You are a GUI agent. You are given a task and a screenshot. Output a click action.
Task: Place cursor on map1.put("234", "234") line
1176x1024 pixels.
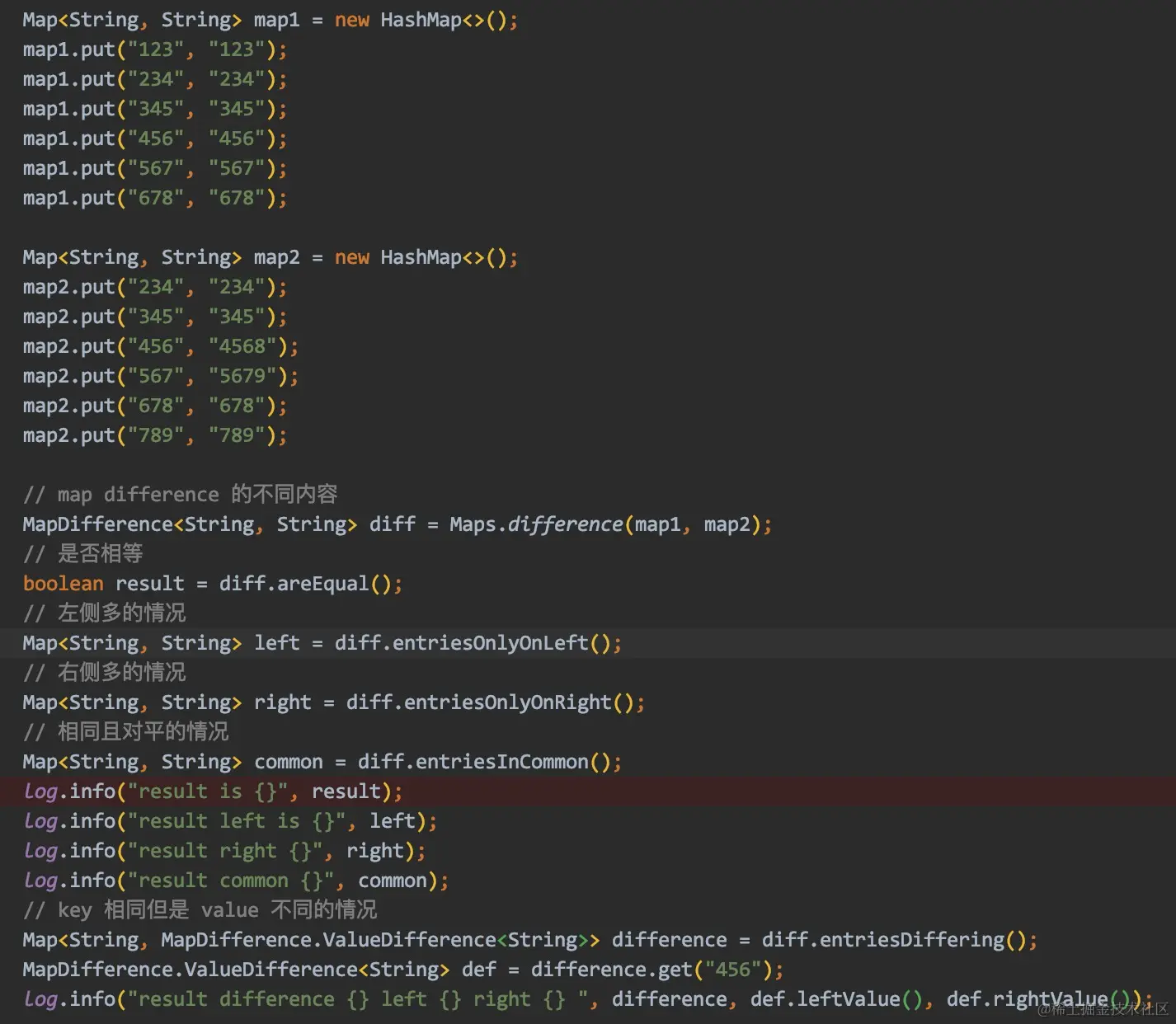point(154,79)
